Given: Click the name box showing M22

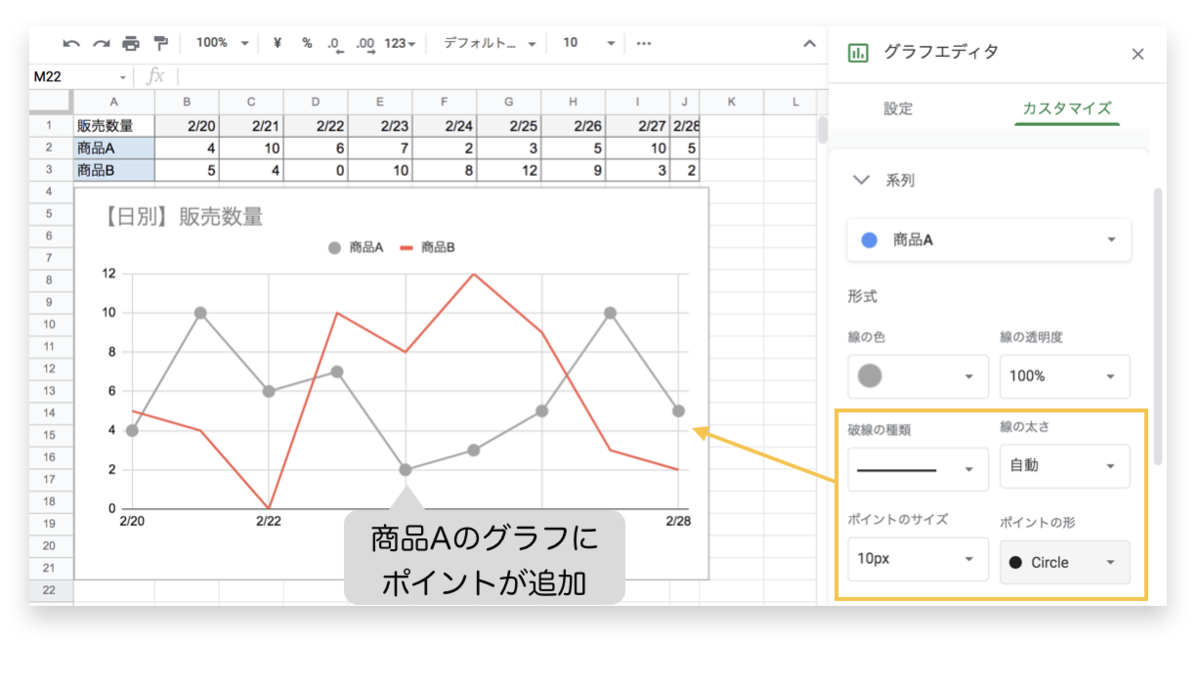Looking at the screenshot, I should click(x=80, y=76).
